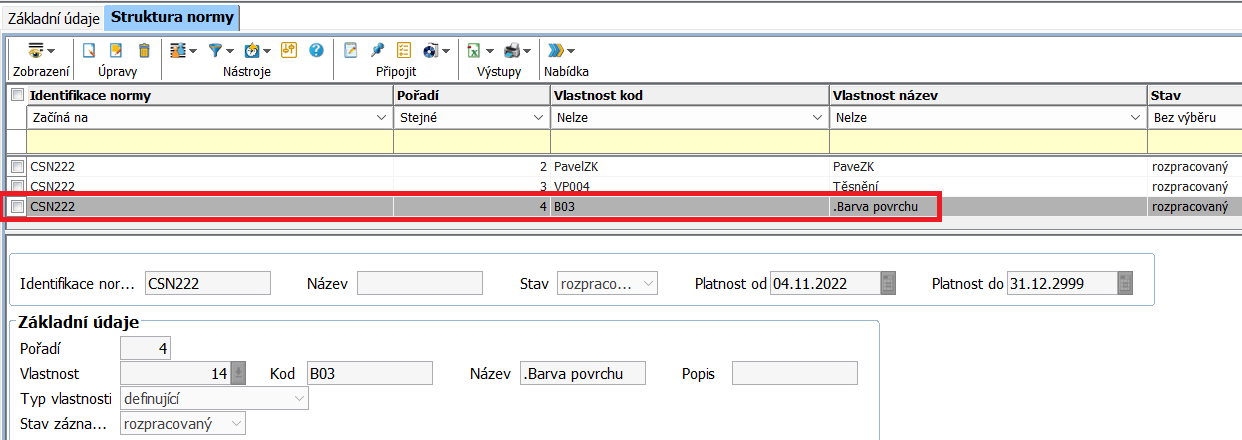Screen dimensions: 1242x440
Task: Tick the checkbox for the B03 row
Action: pyautogui.click(x=17, y=207)
